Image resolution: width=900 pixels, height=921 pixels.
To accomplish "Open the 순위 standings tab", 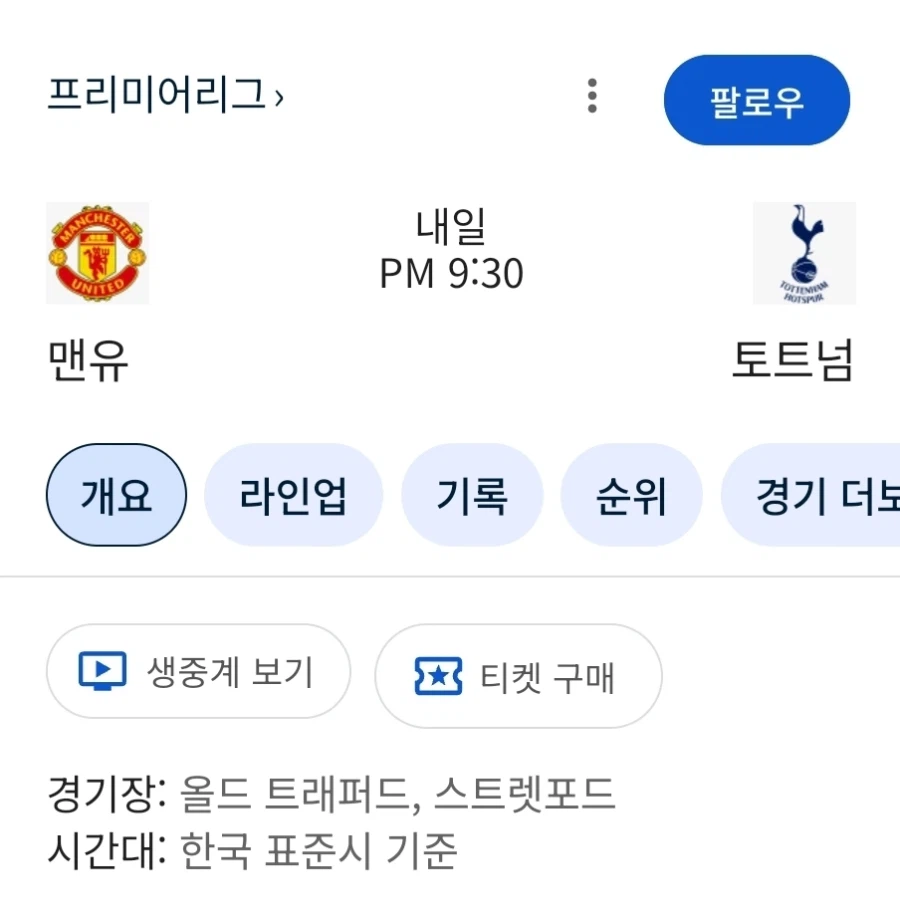I will tap(631, 495).
